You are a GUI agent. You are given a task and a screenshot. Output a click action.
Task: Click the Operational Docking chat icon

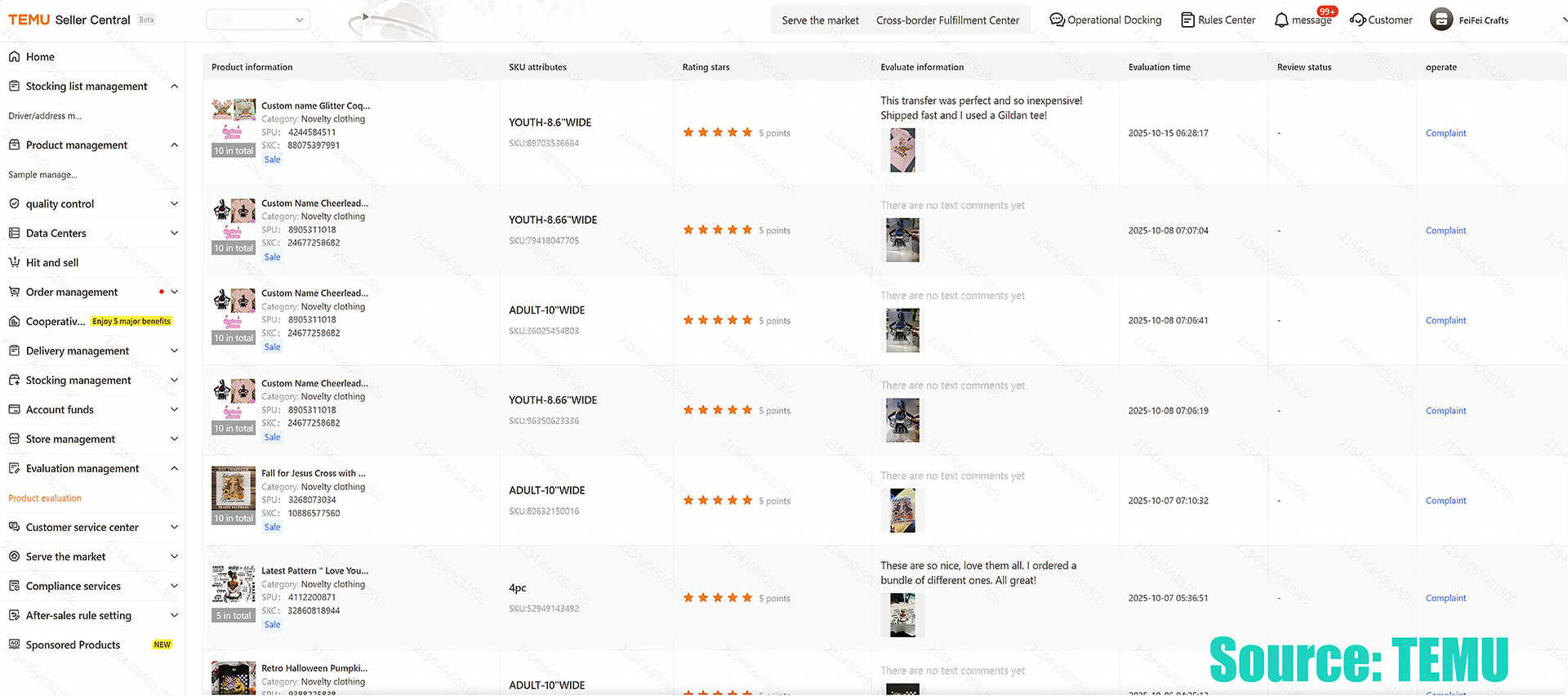[x=1057, y=20]
